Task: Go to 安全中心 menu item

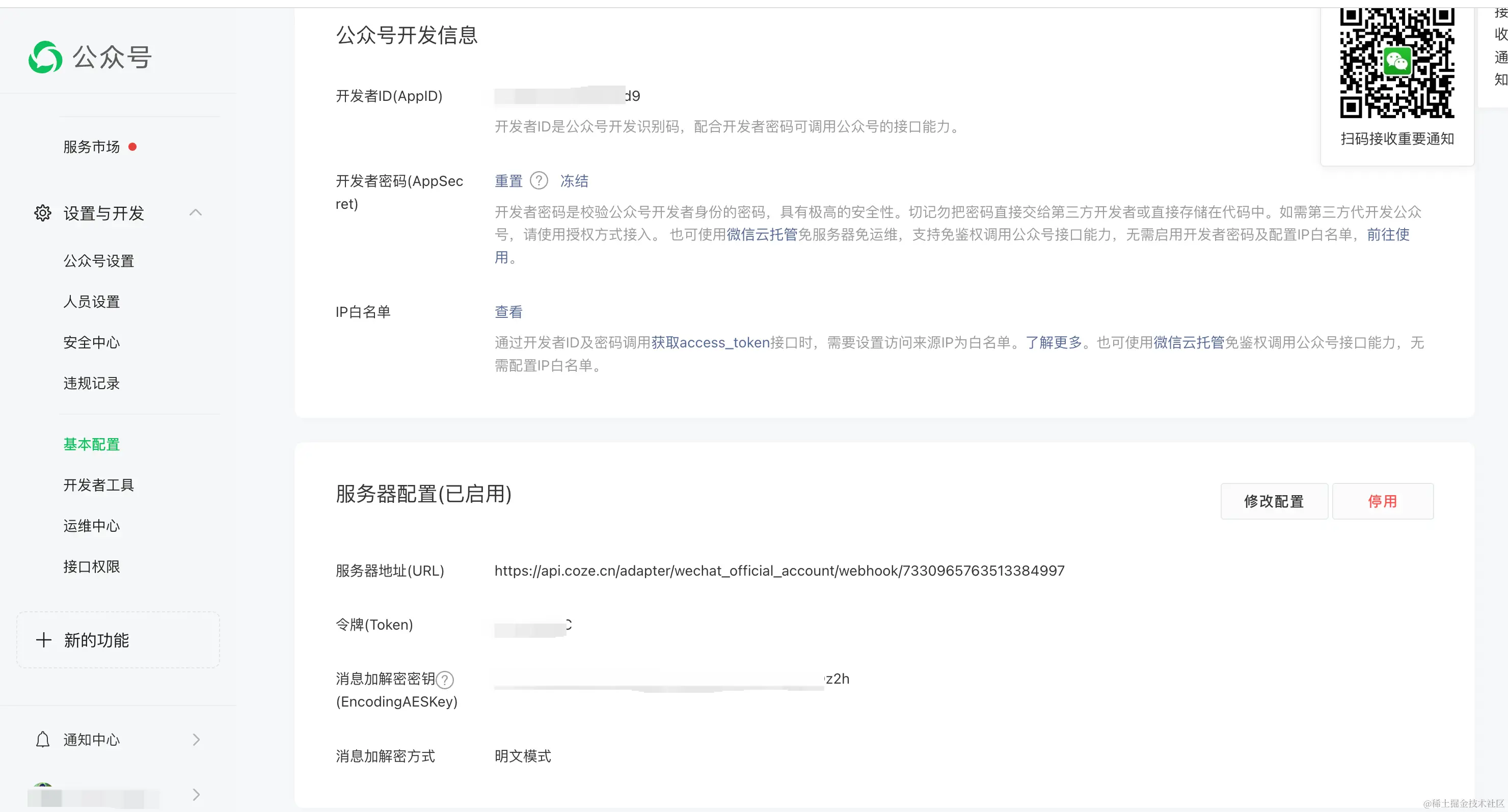Action: (x=91, y=342)
